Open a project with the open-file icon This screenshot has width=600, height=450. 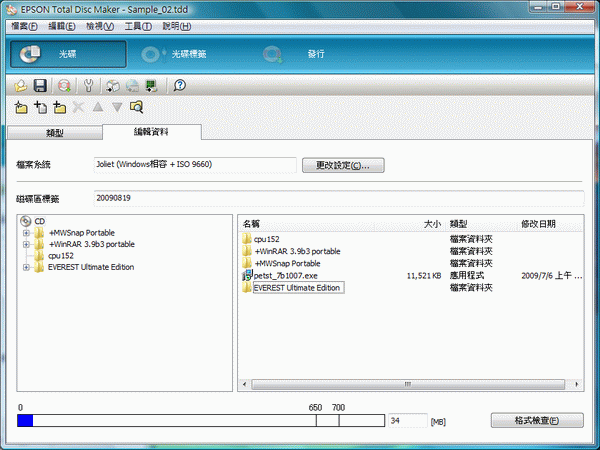[x=21, y=86]
